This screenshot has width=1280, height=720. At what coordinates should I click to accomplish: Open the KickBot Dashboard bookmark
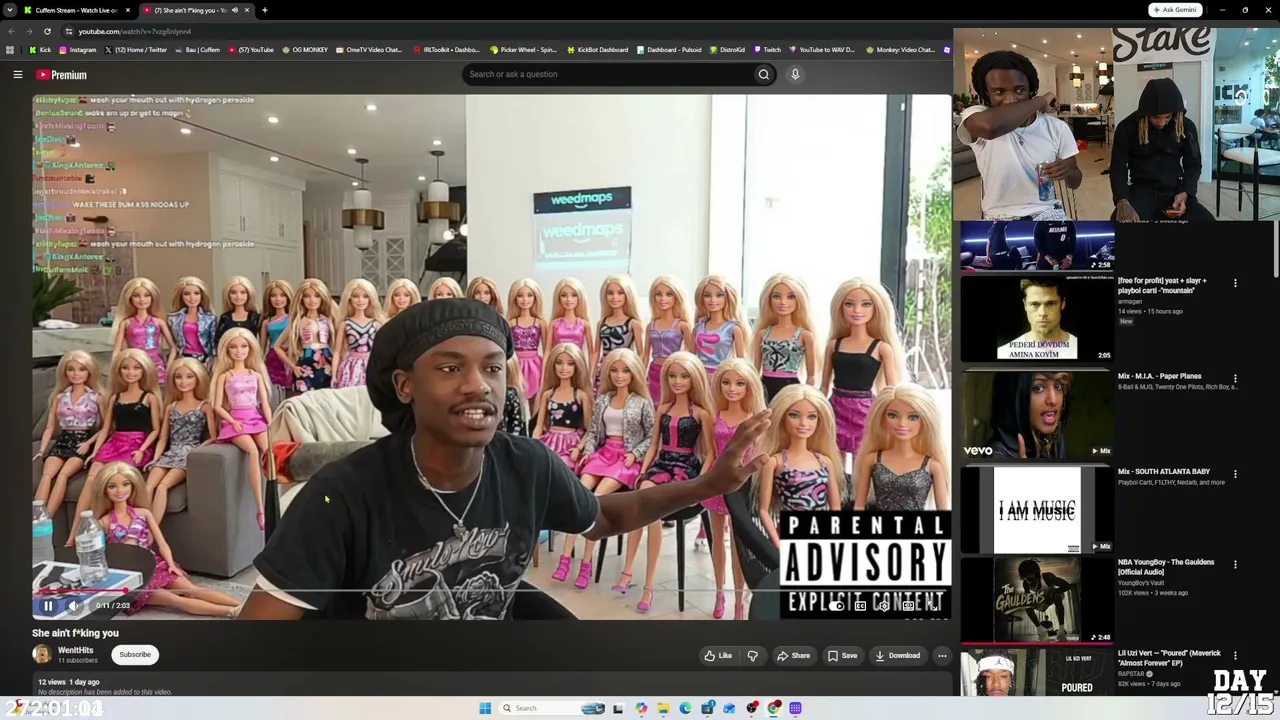[597, 50]
